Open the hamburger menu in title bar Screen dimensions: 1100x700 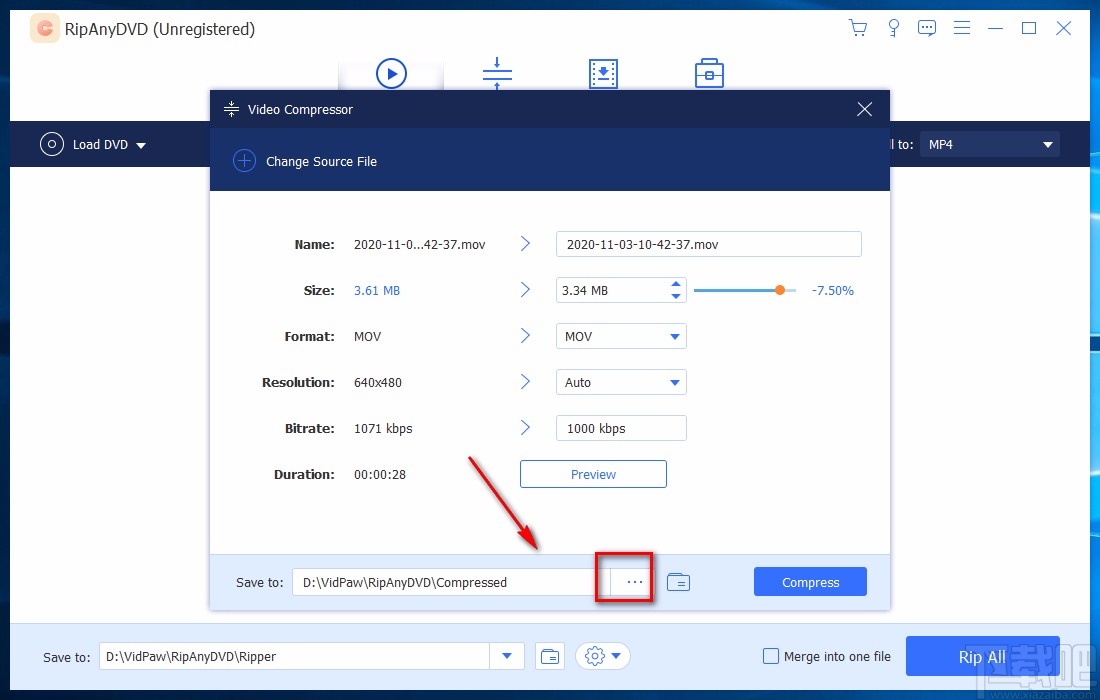point(962,28)
